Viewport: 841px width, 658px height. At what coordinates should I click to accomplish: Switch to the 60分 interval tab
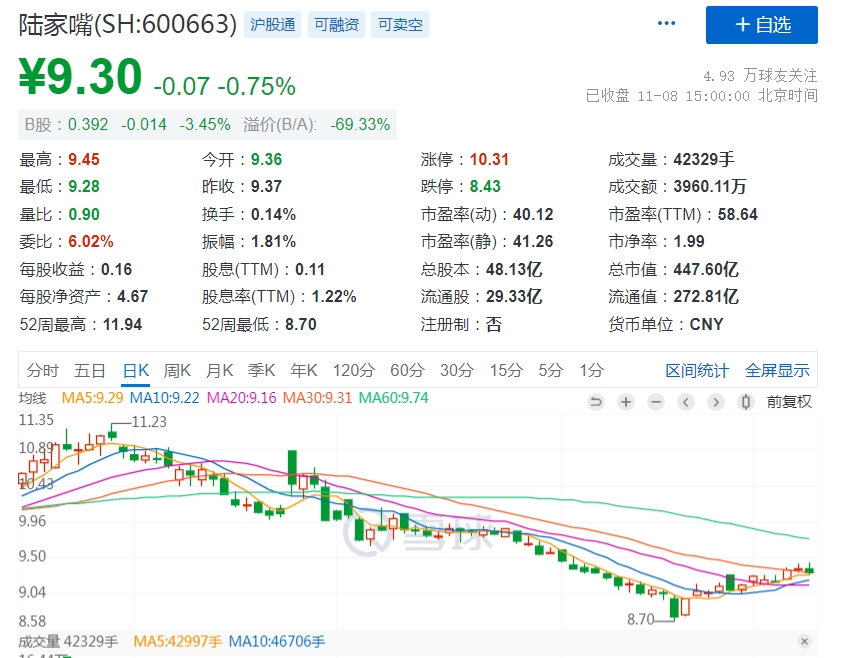click(x=407, y=370)
